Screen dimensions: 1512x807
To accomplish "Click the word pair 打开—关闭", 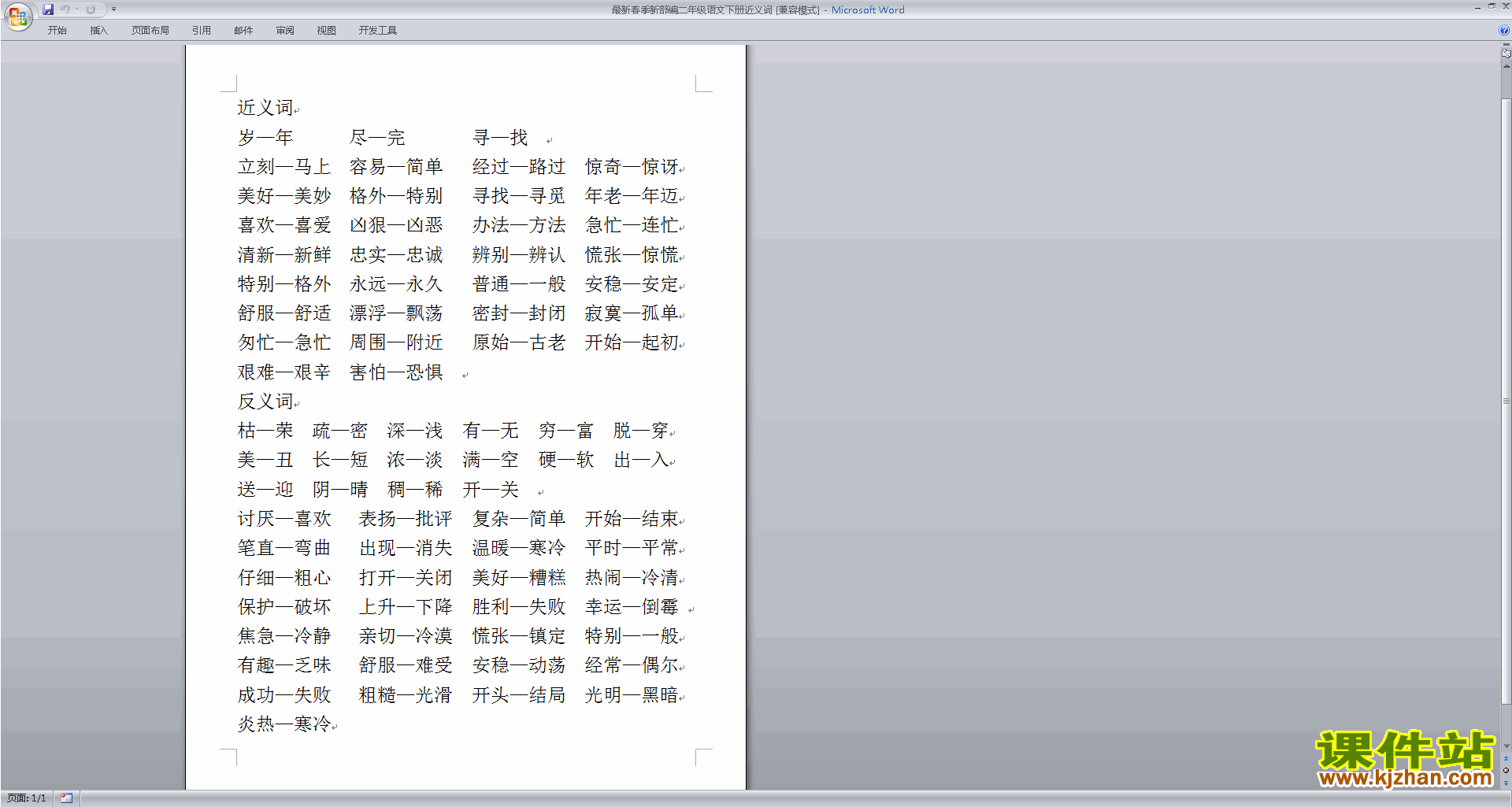I will tap(406, 578).
